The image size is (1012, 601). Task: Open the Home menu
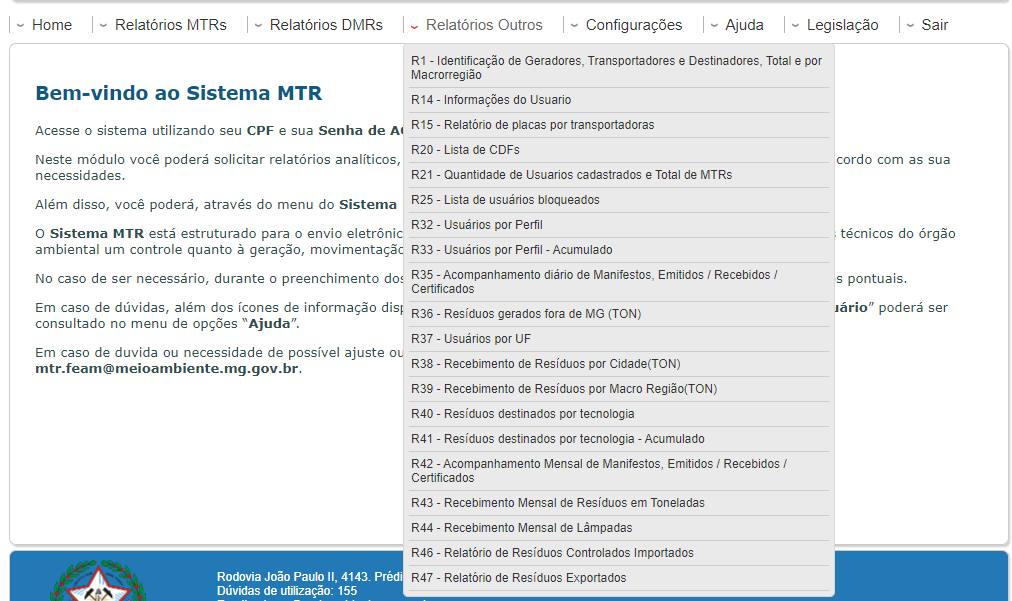pos(51,25)
